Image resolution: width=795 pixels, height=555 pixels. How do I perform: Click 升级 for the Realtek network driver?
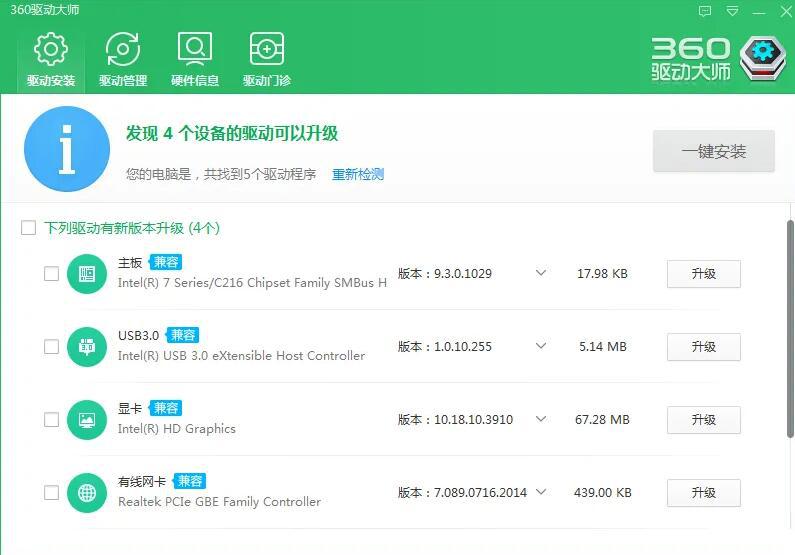pyautogui.click(x=703, y=493)
